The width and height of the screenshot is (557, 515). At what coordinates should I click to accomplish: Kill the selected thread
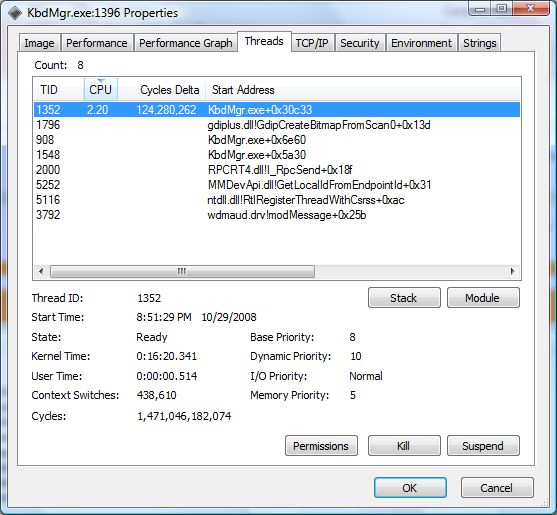[404, 446]
